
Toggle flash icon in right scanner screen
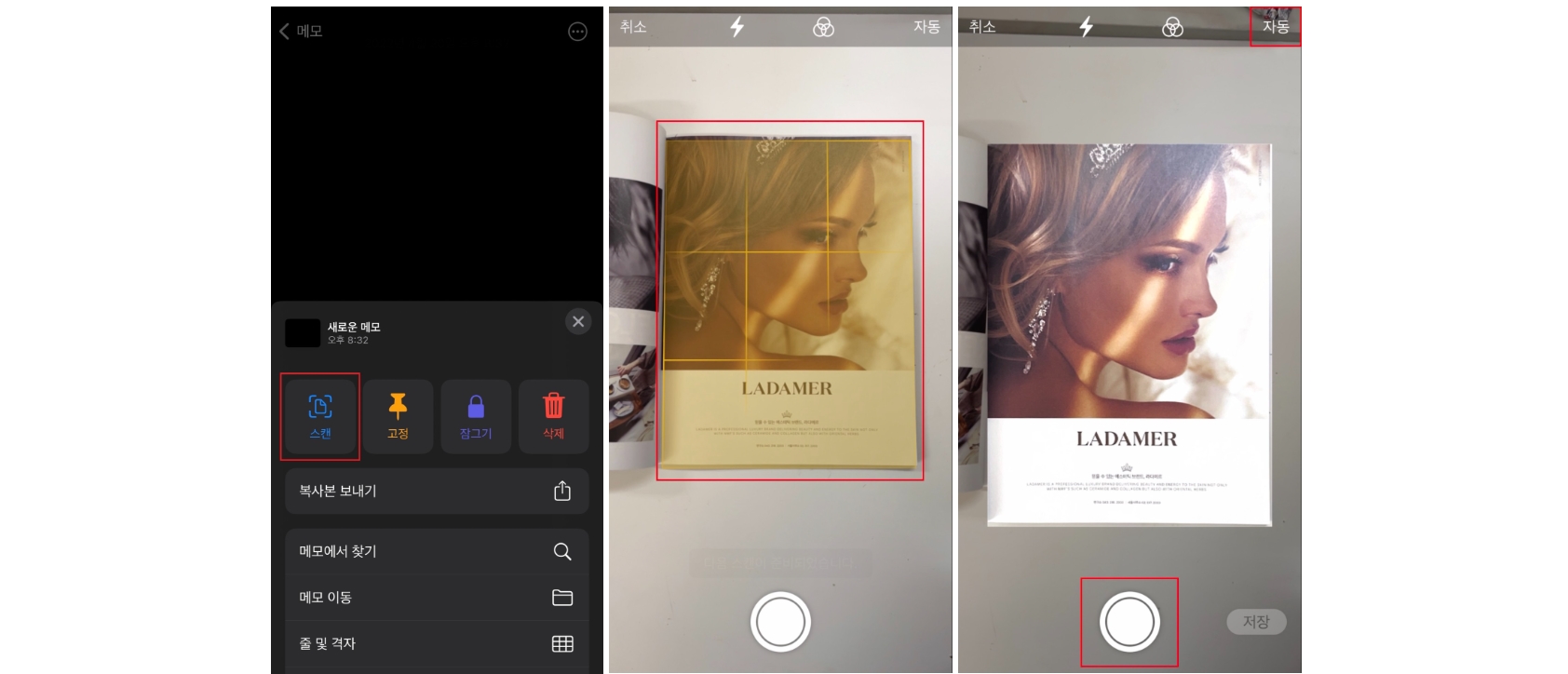coord(1086,27)
